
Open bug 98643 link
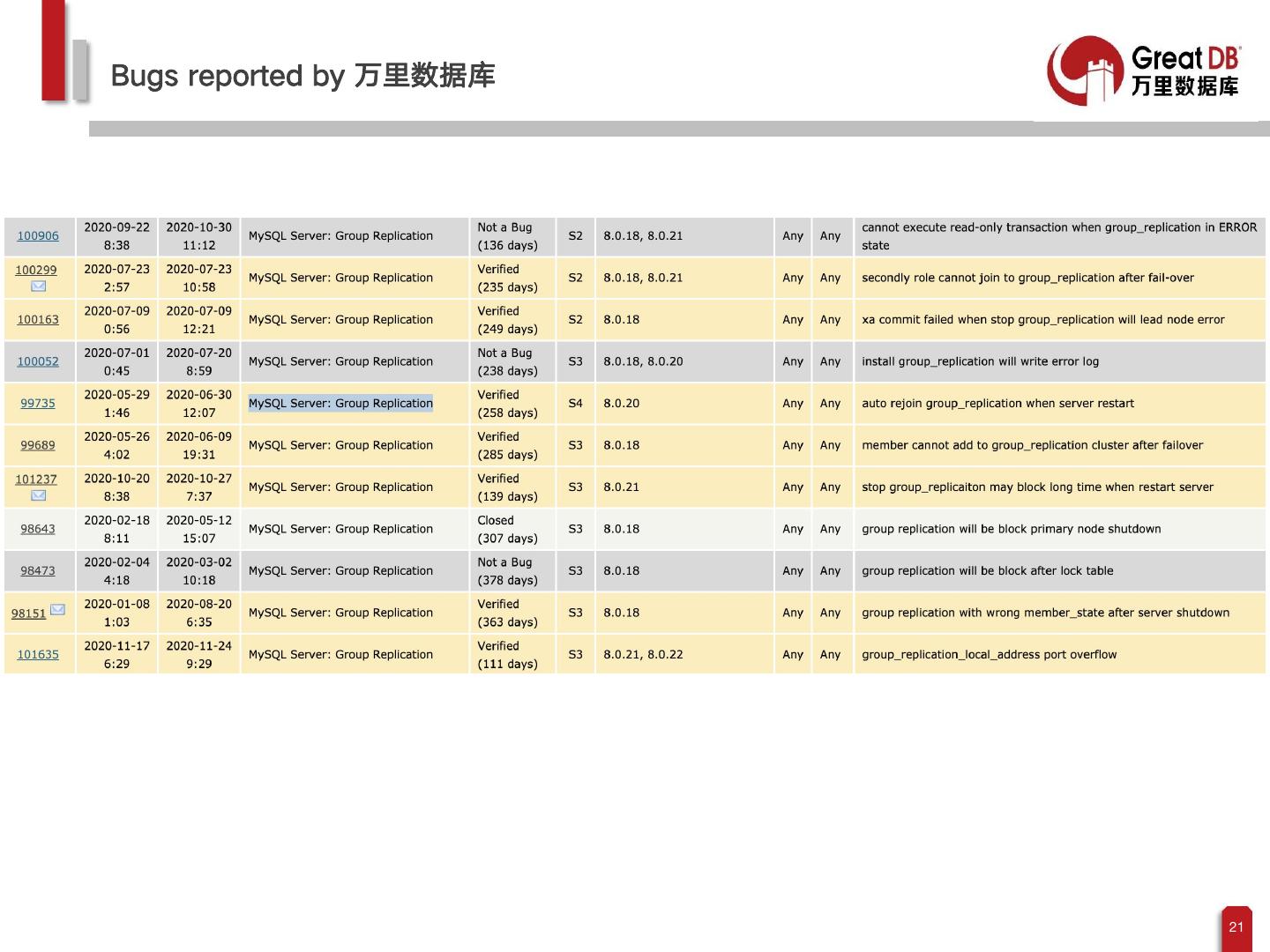tap(38, 529)
